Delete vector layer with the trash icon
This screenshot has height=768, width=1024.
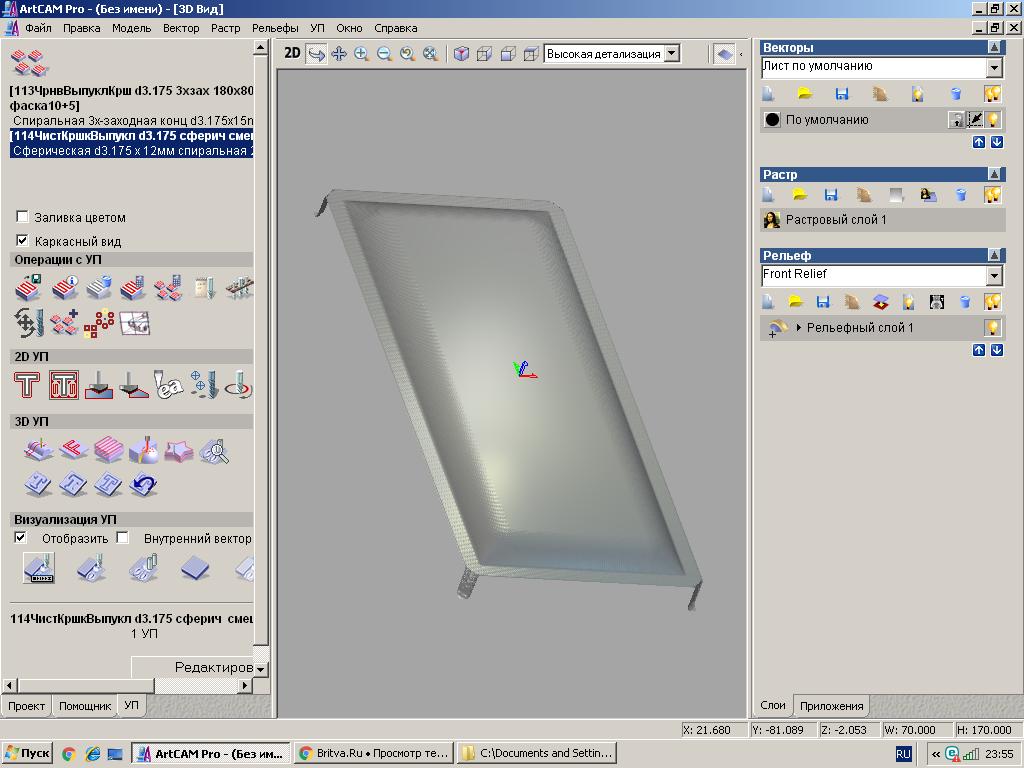[955, 94]
